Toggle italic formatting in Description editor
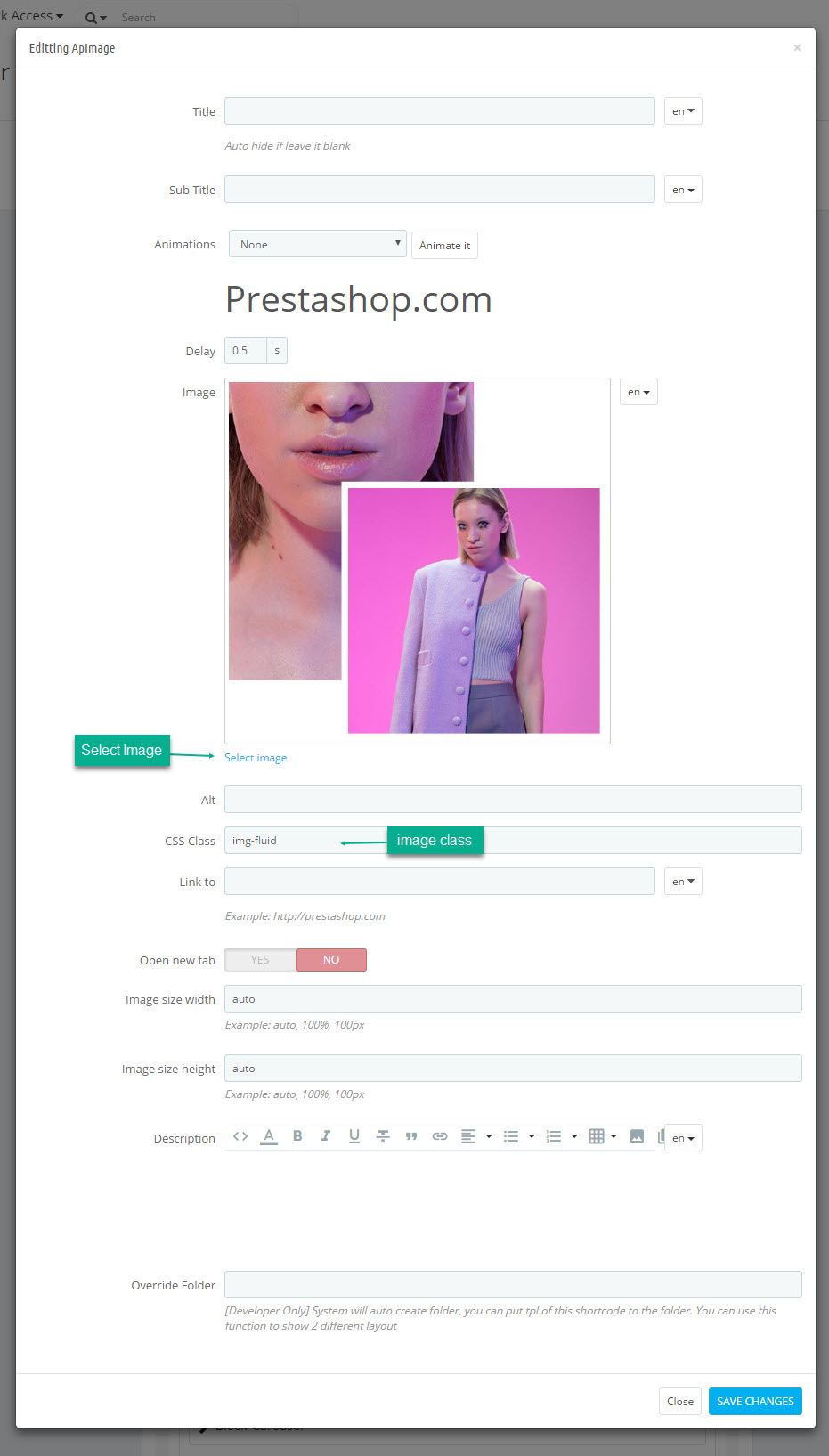The width and height of the screenshot is (829, 1456). [326, 1136]
